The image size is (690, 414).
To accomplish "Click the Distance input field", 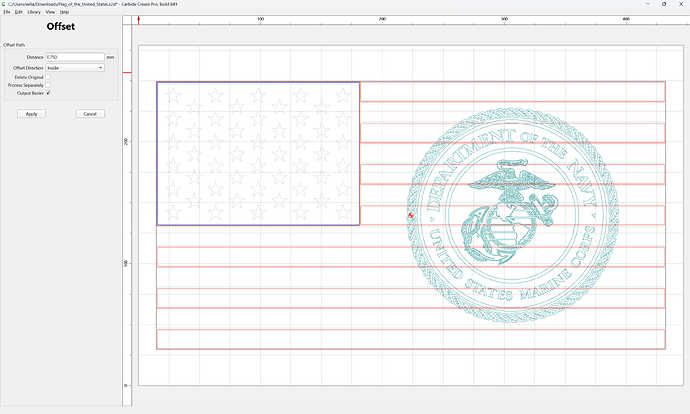I will [x=75, y=57].
